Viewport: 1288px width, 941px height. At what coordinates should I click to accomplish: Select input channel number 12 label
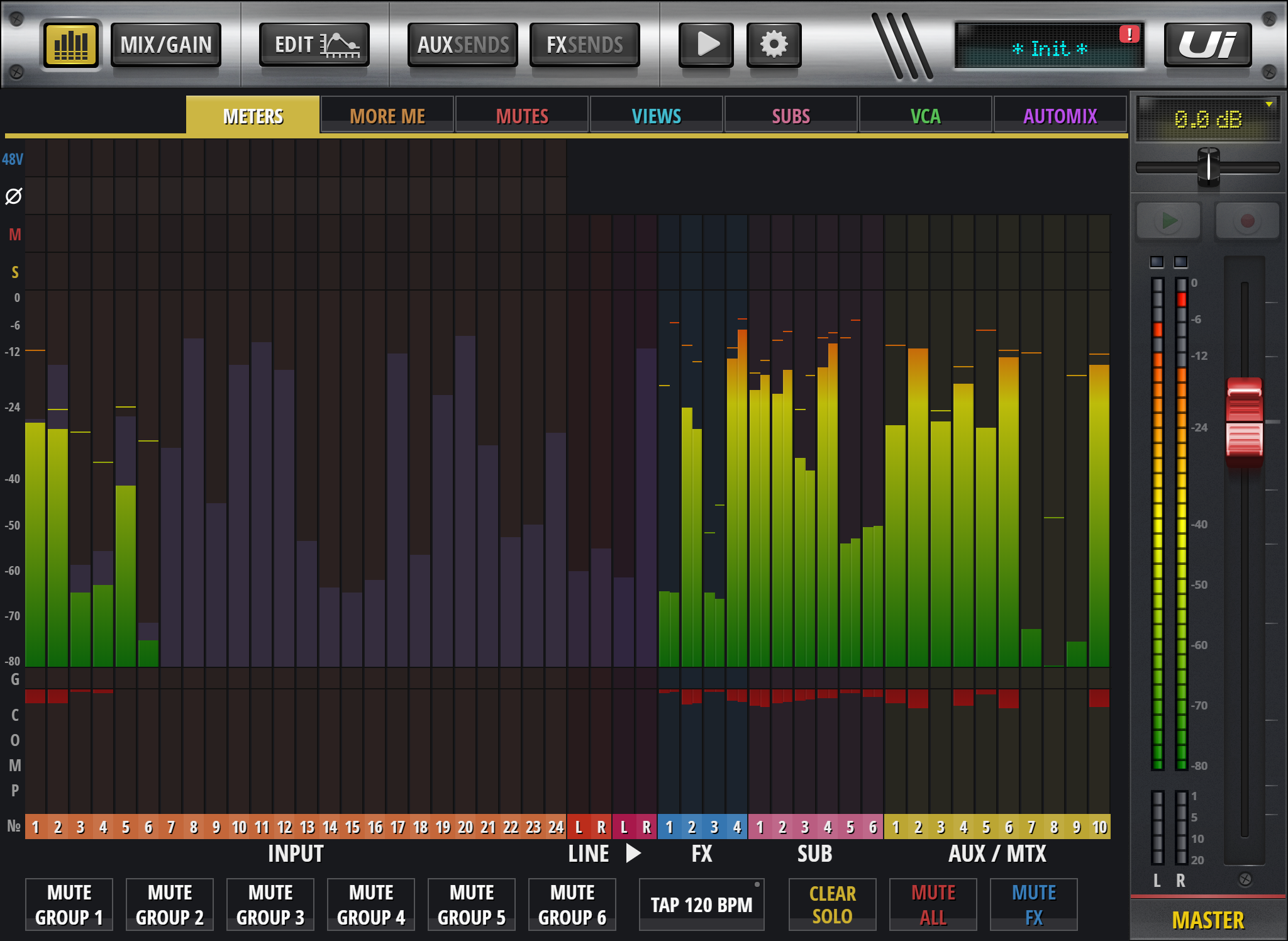[284, 827]
